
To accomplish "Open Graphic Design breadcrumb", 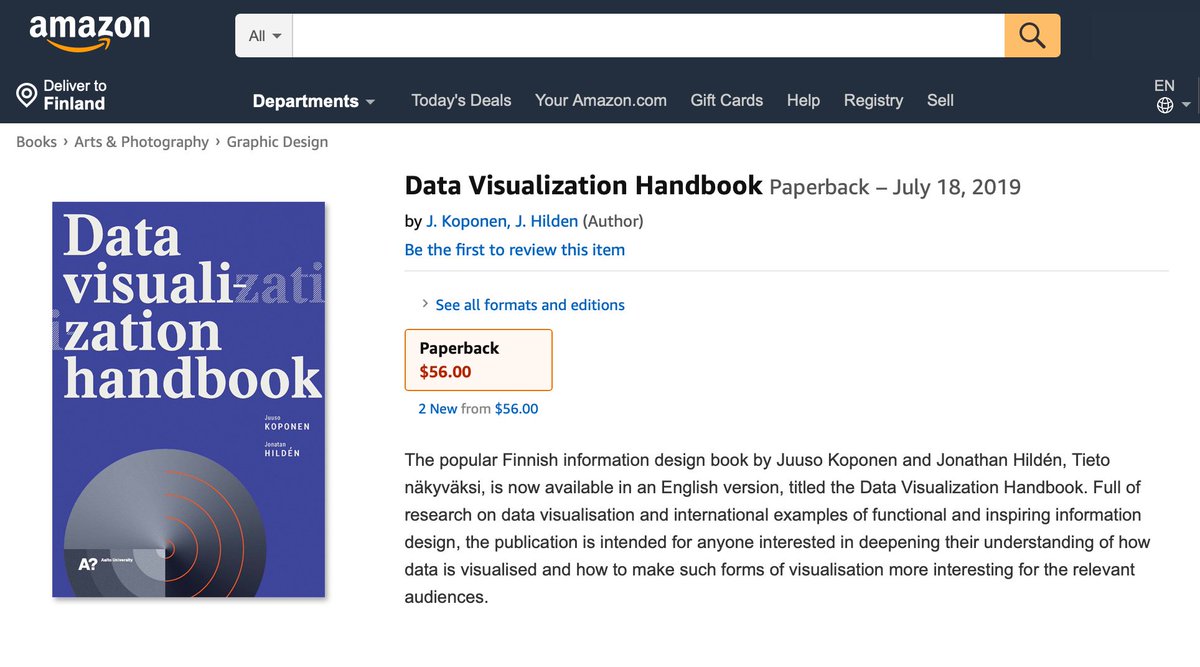I will click(277, 142).
